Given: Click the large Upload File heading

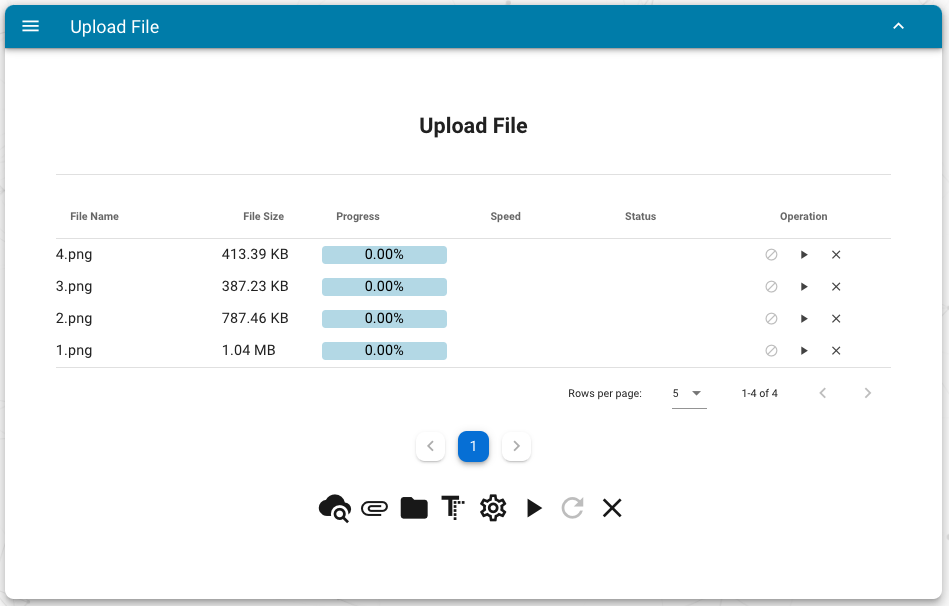Looking at the screenshot, I should click(473, 126).
